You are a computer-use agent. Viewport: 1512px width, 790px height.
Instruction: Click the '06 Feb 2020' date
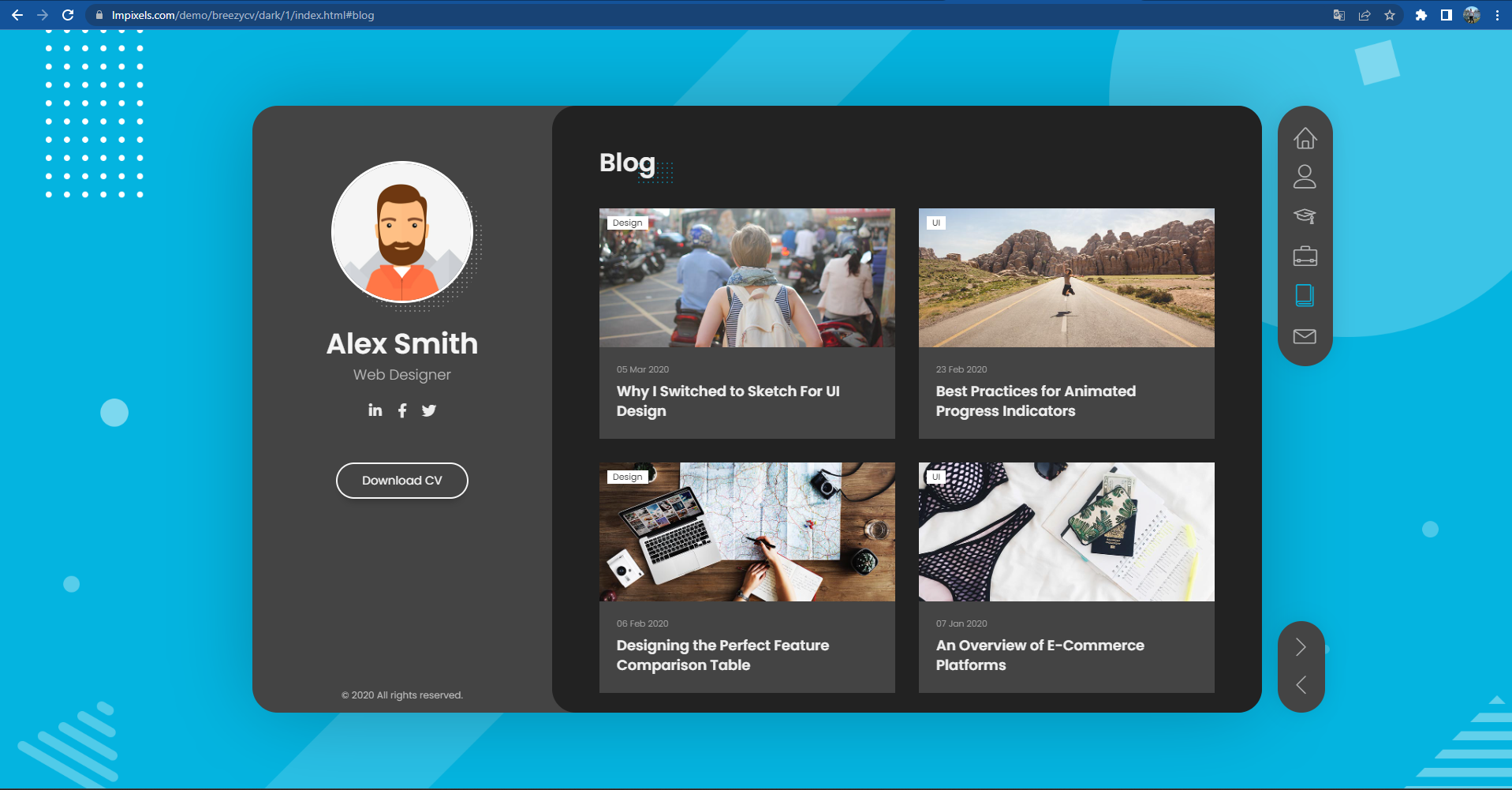tap(642, 623)
